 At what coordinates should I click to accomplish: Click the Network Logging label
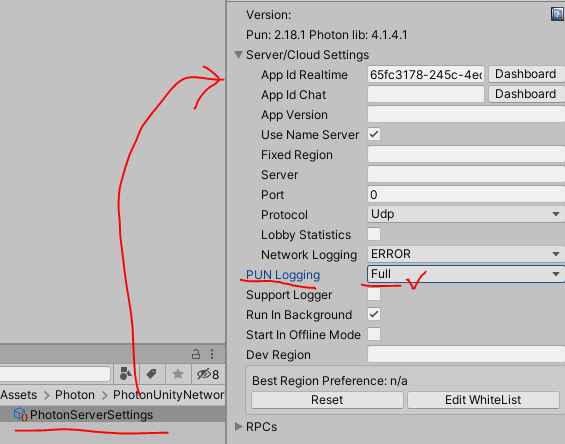pos(309,255)
